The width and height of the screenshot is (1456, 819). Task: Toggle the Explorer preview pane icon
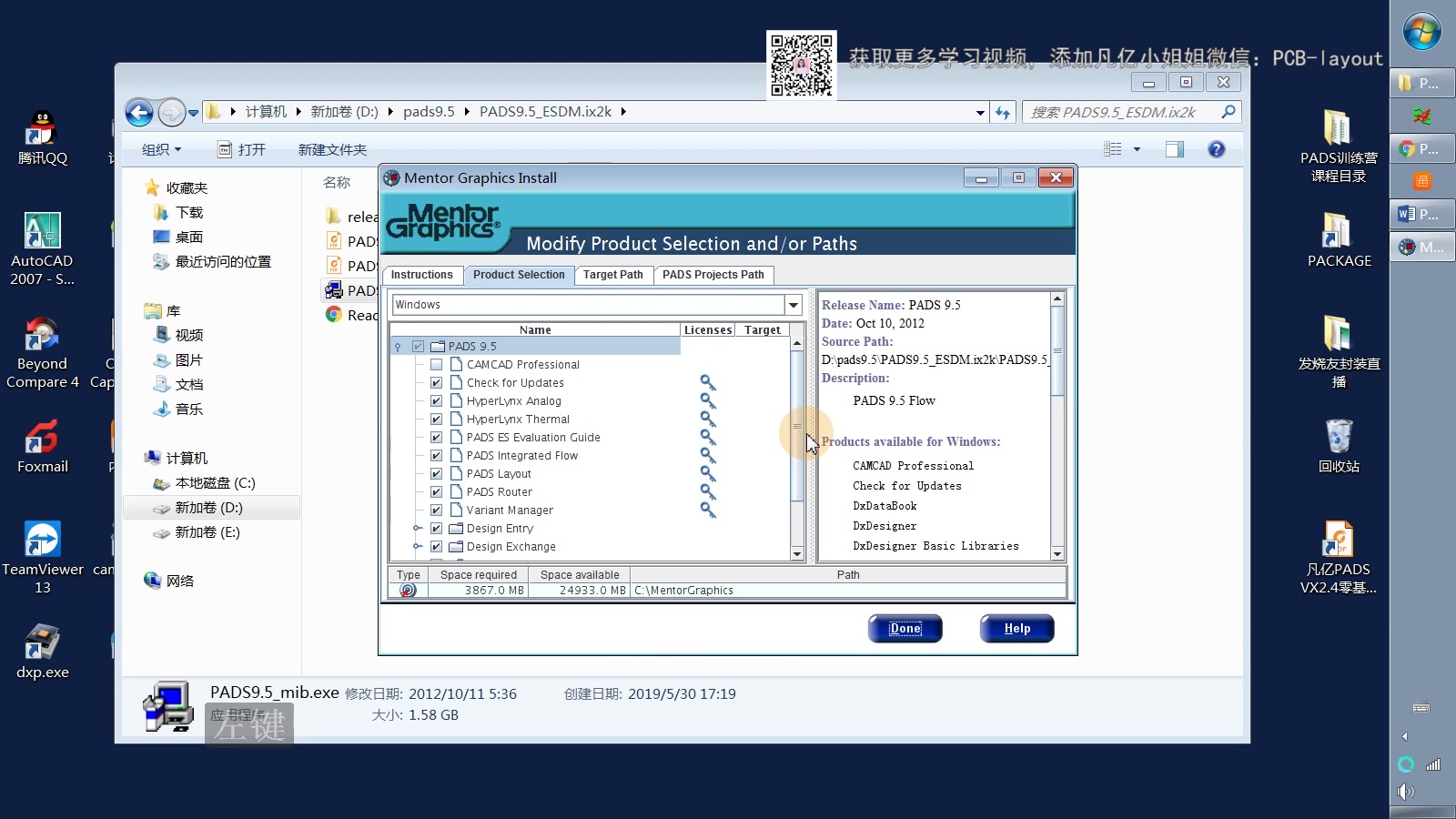click(x=1175, y=149)
